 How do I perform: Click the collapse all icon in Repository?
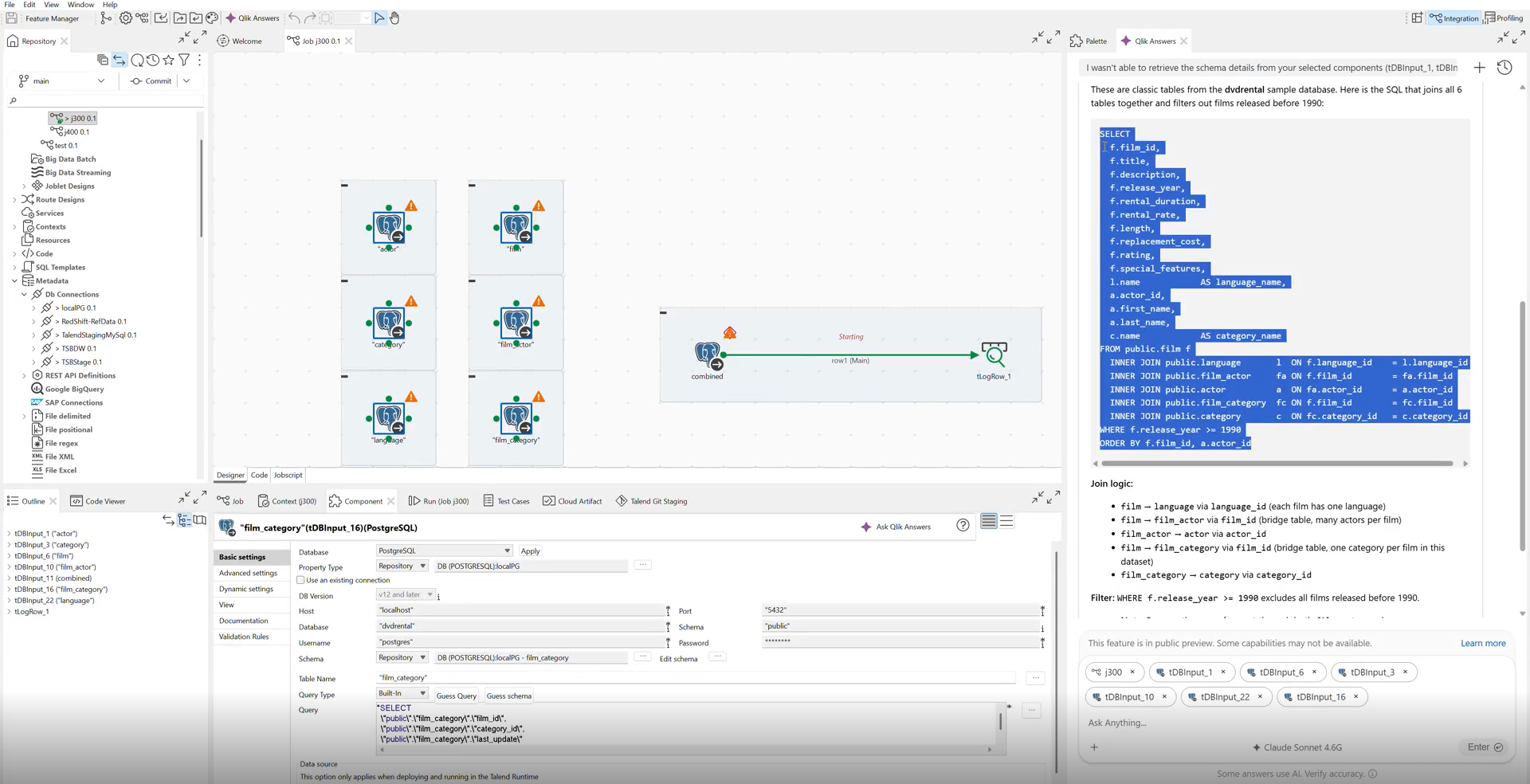(103, 60)
